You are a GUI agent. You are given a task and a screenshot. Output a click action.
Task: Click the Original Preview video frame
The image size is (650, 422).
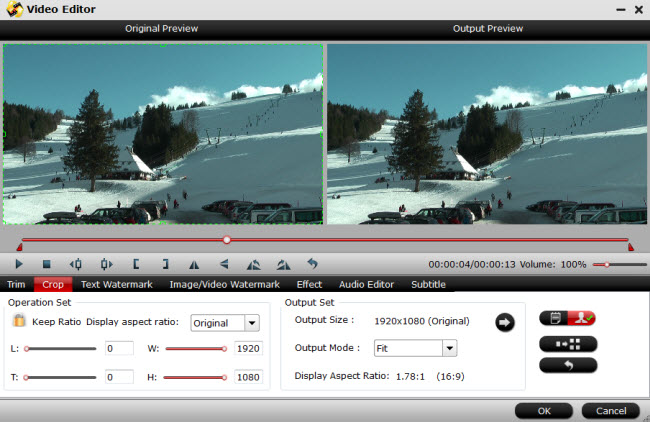pyautogui.click(x=163, y=134)
